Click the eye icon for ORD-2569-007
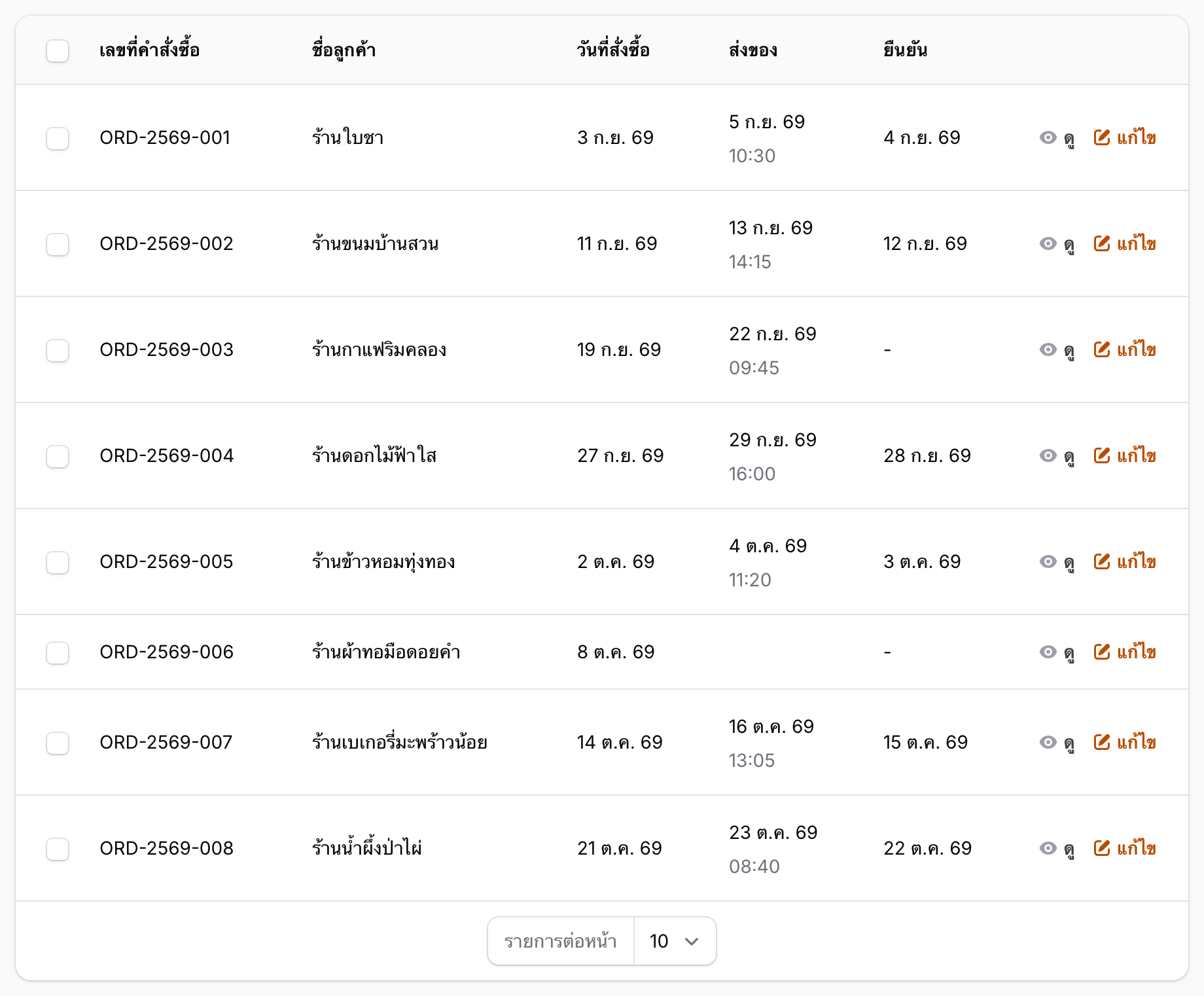This screenshot has width=1204, height=996. (x=1048, y=742)
